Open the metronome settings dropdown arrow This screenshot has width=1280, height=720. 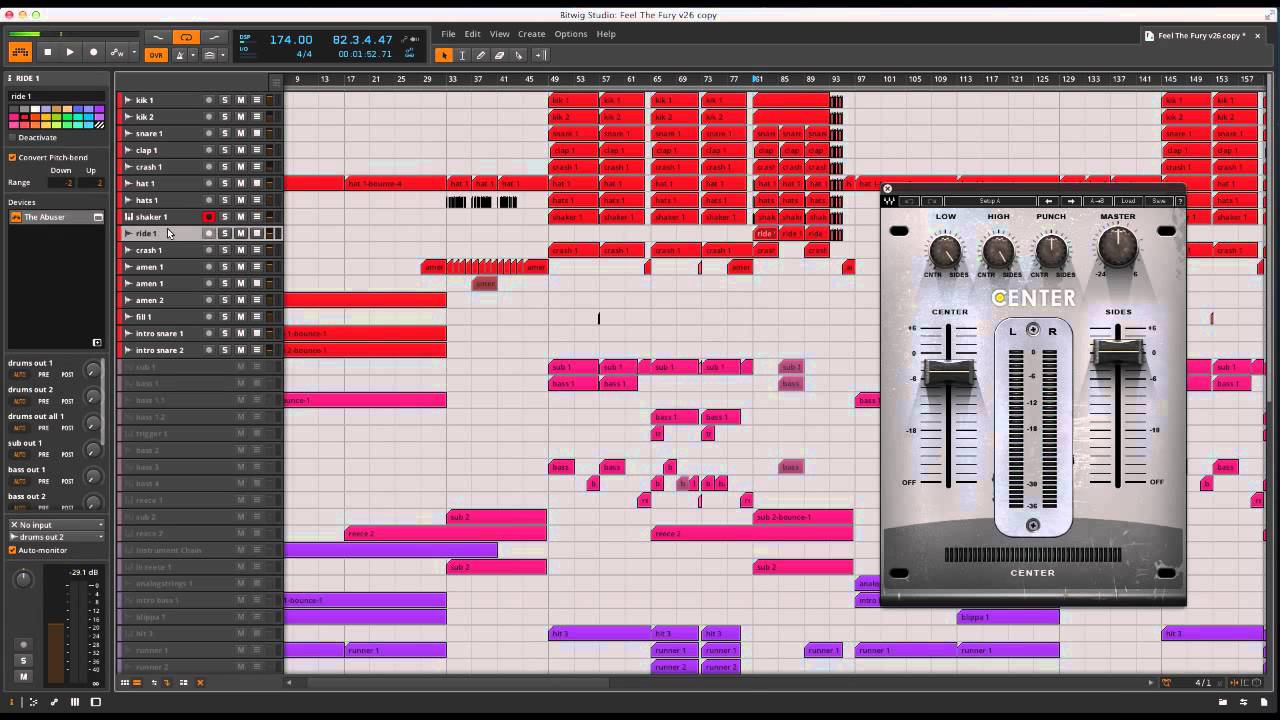pyautogui.click(x=192, y=55)
